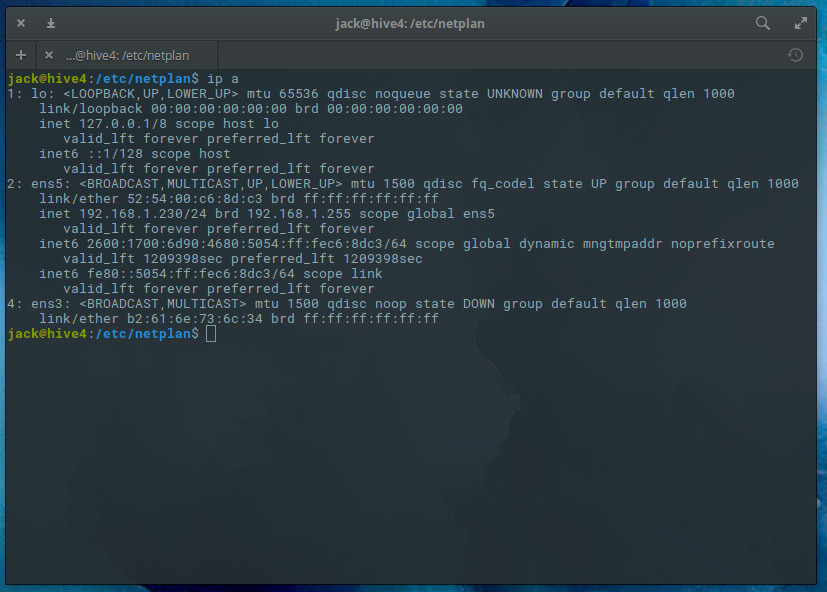Open the terminal search (magnifier) icon
This screenshot has height=592, width=827.
763,23
